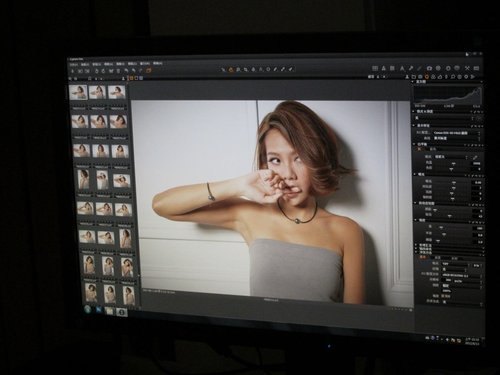Click the Undo arrow in the toolbar
The height and width of the screenshot is (375, 500).
coord(126,70)
